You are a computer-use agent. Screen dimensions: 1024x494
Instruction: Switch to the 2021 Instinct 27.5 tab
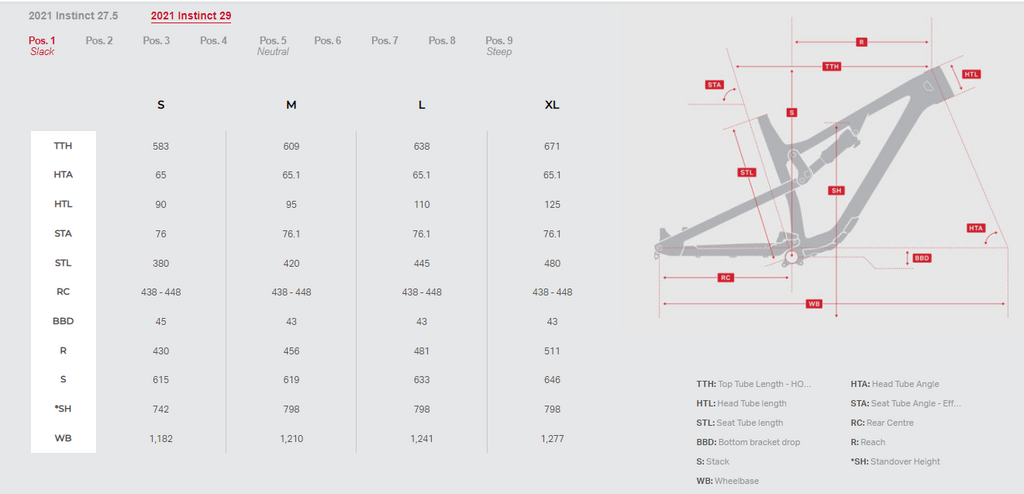73,16
